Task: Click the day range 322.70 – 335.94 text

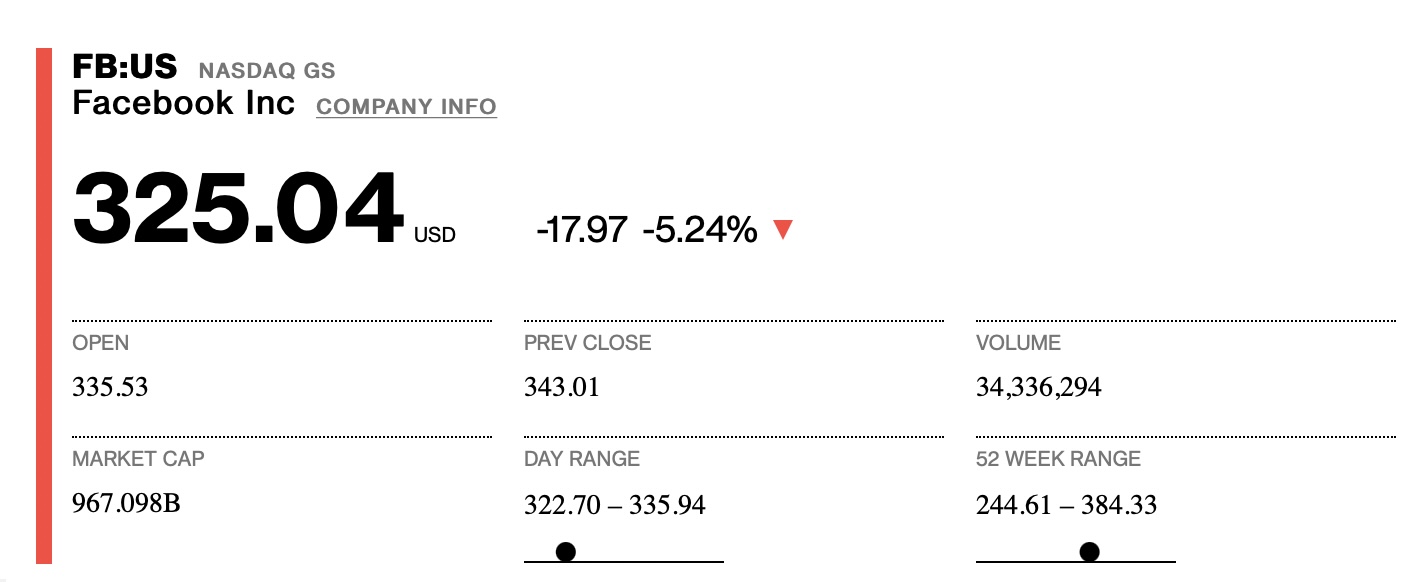Action: point(615,505)
